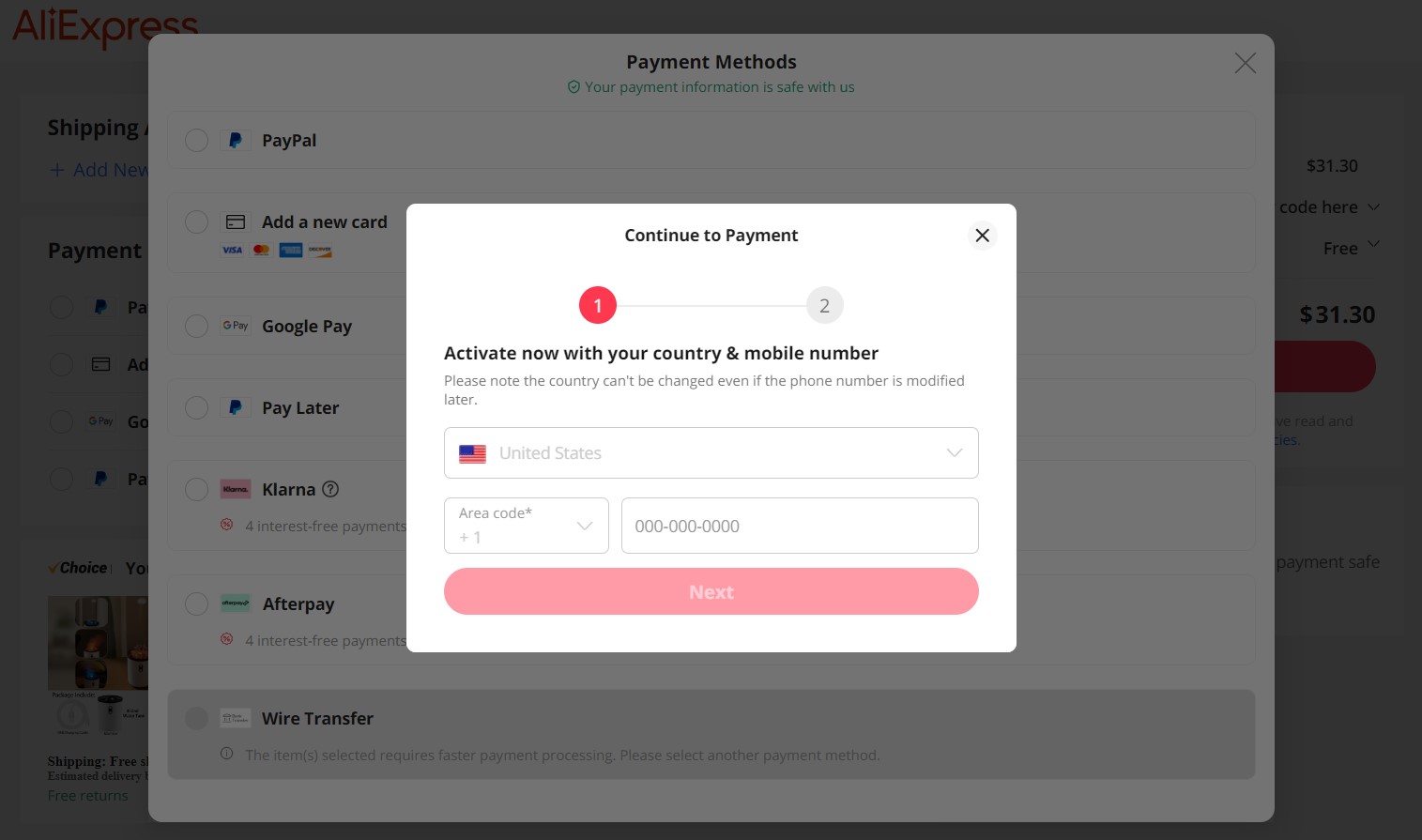Click the Afterpay logo icon
The height and width of the screenshot is (840, 1422).
point(236,603)
